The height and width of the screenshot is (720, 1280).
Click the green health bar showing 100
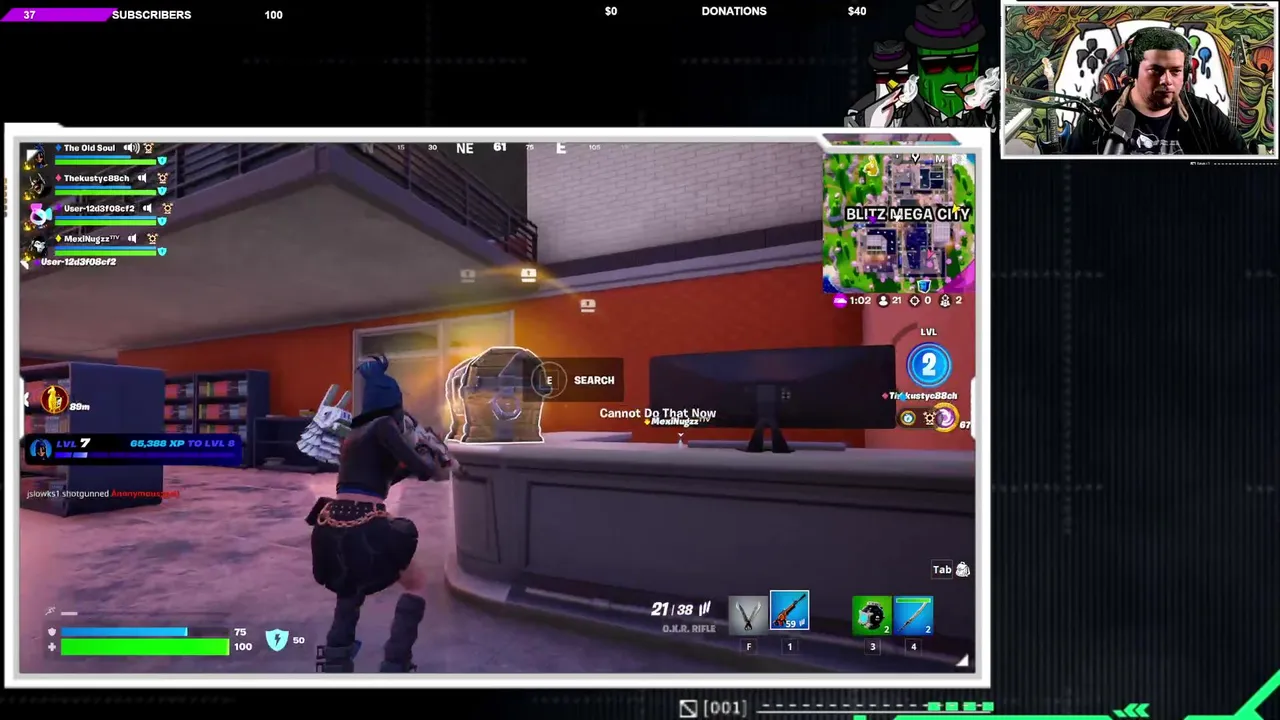click(144, 647)
